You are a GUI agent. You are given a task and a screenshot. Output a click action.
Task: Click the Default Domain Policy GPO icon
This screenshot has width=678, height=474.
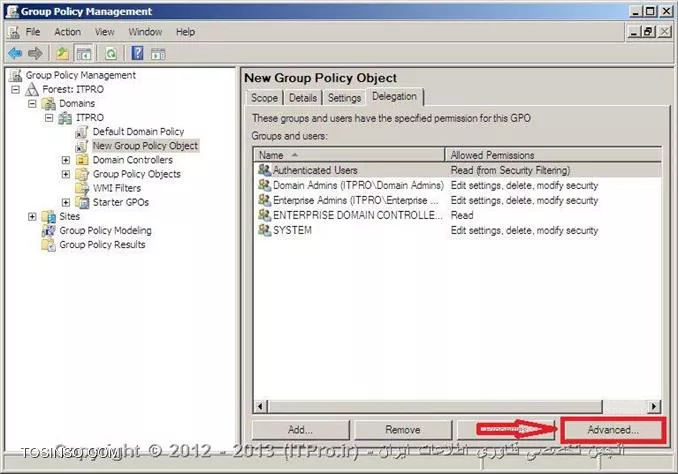click(81, 132)
